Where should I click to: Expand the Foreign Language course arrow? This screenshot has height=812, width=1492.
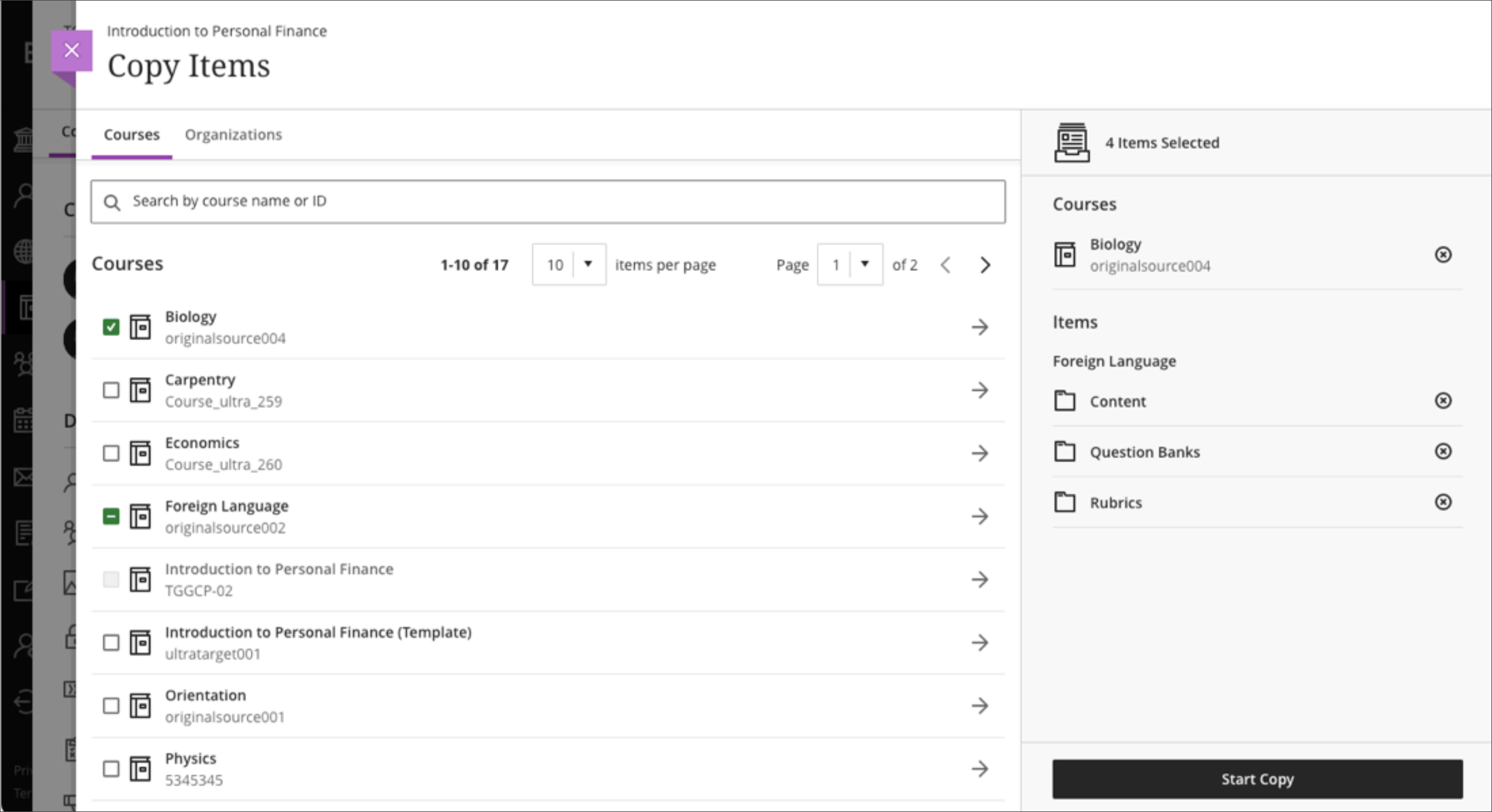(x=979, y=516)
